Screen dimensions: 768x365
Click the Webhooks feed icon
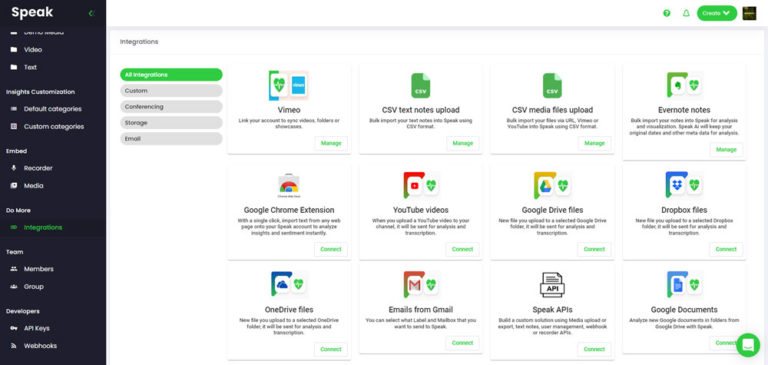tap(14, 346)
